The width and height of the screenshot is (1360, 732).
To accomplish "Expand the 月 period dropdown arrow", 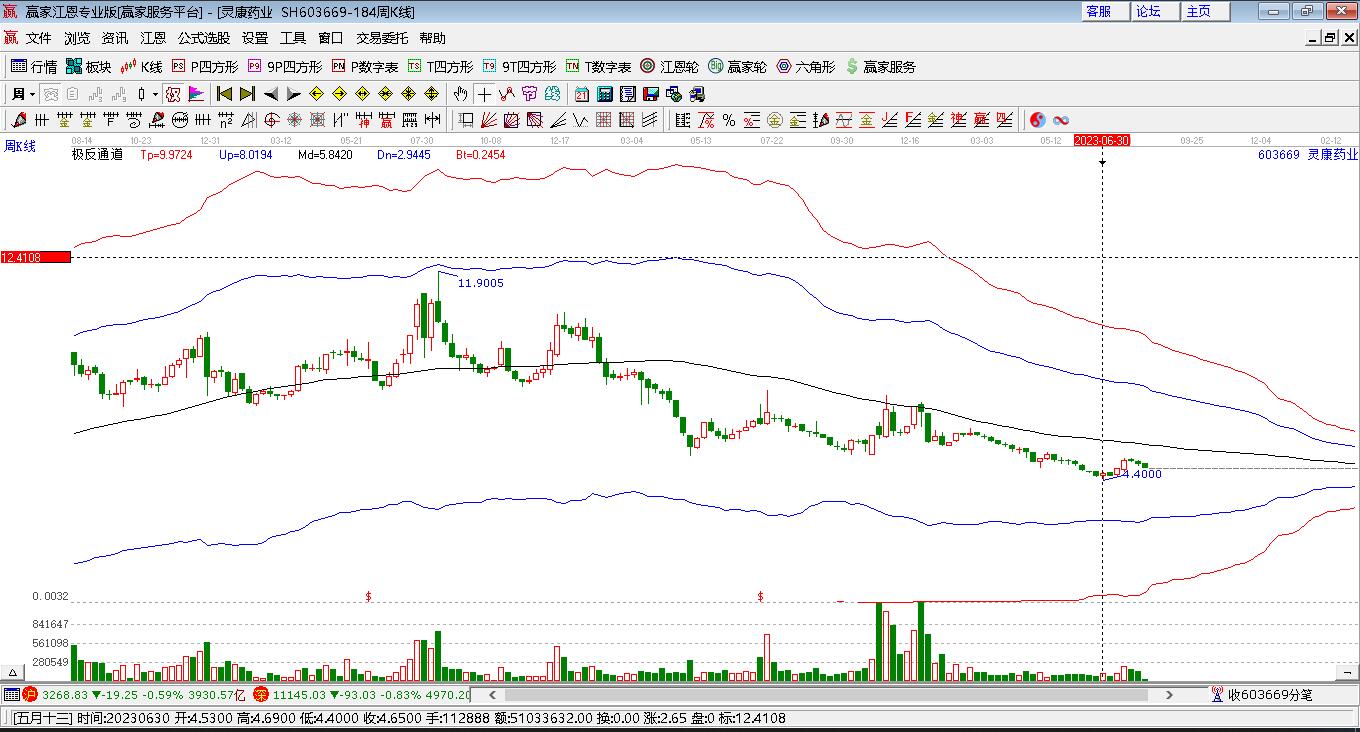I will (x=32, y=94).
